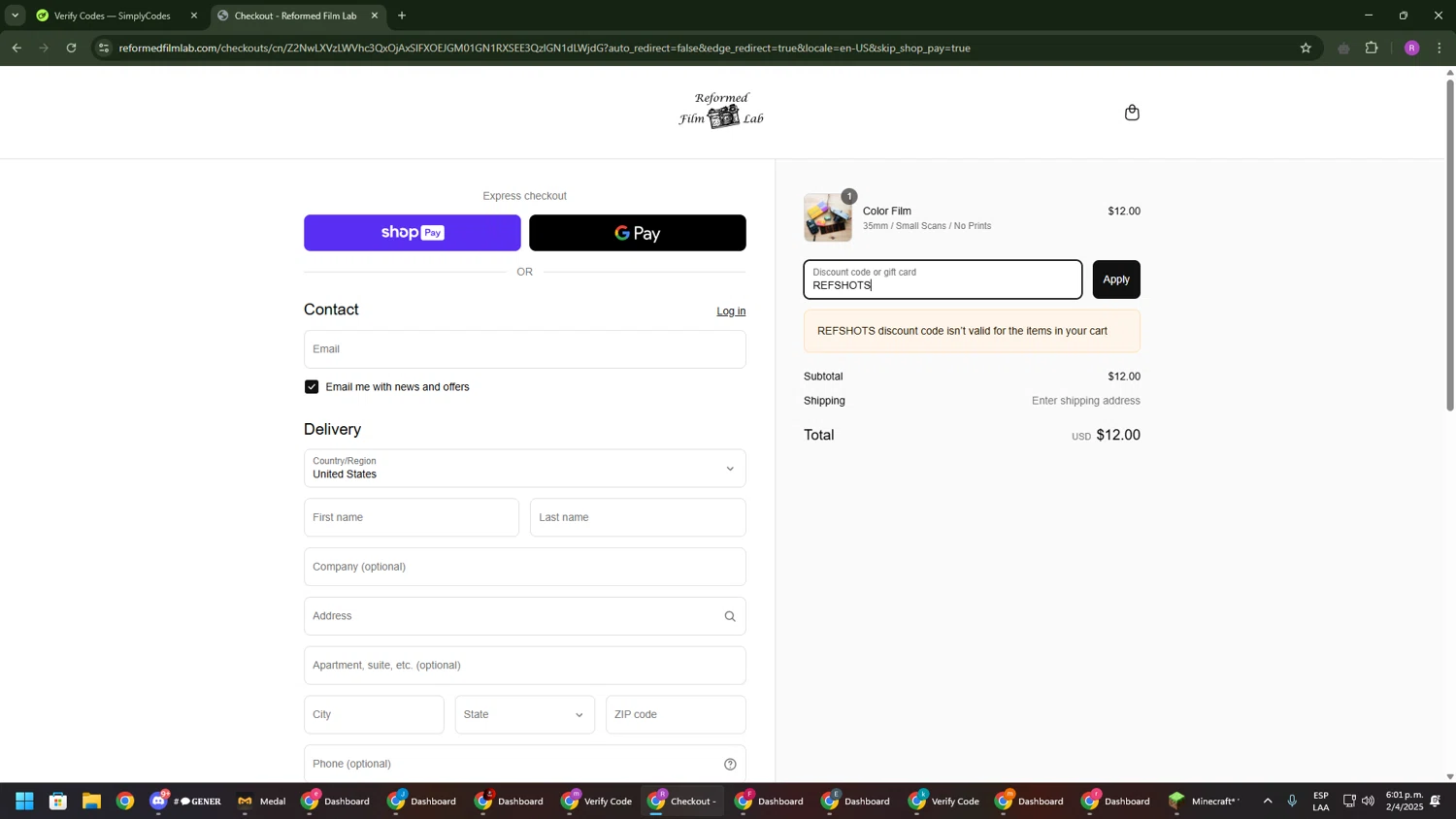Viewport: 1456px width, 819px height.
Task: Close the Verify Codes — SimplyCodes tab
Action: tap(193, 16)
